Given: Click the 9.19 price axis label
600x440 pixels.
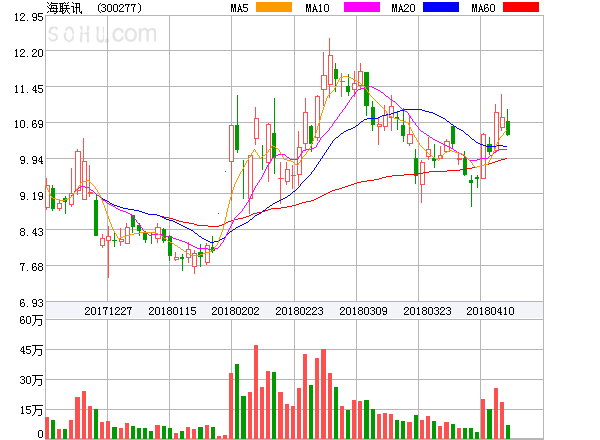Looking at the screenshot, I should pyautogui.click(x=31, y=196).
